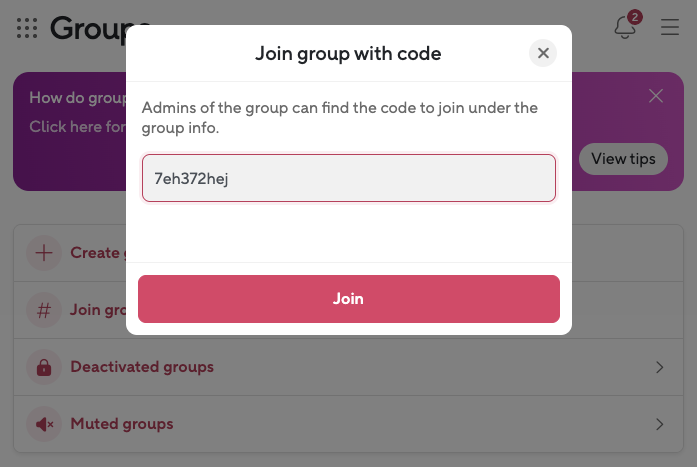Close the Join group dialog
The image size is (697, 467).
[543, 53]
